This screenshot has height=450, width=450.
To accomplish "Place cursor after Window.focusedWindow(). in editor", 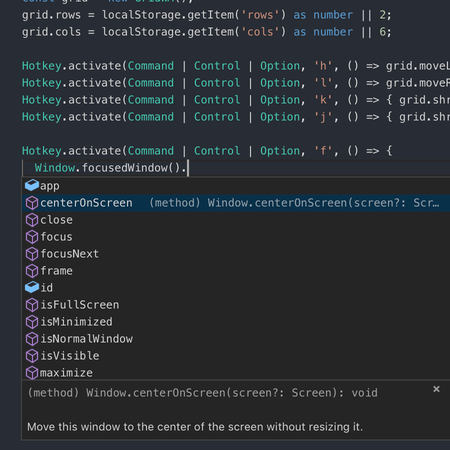I will click(188, 168).
